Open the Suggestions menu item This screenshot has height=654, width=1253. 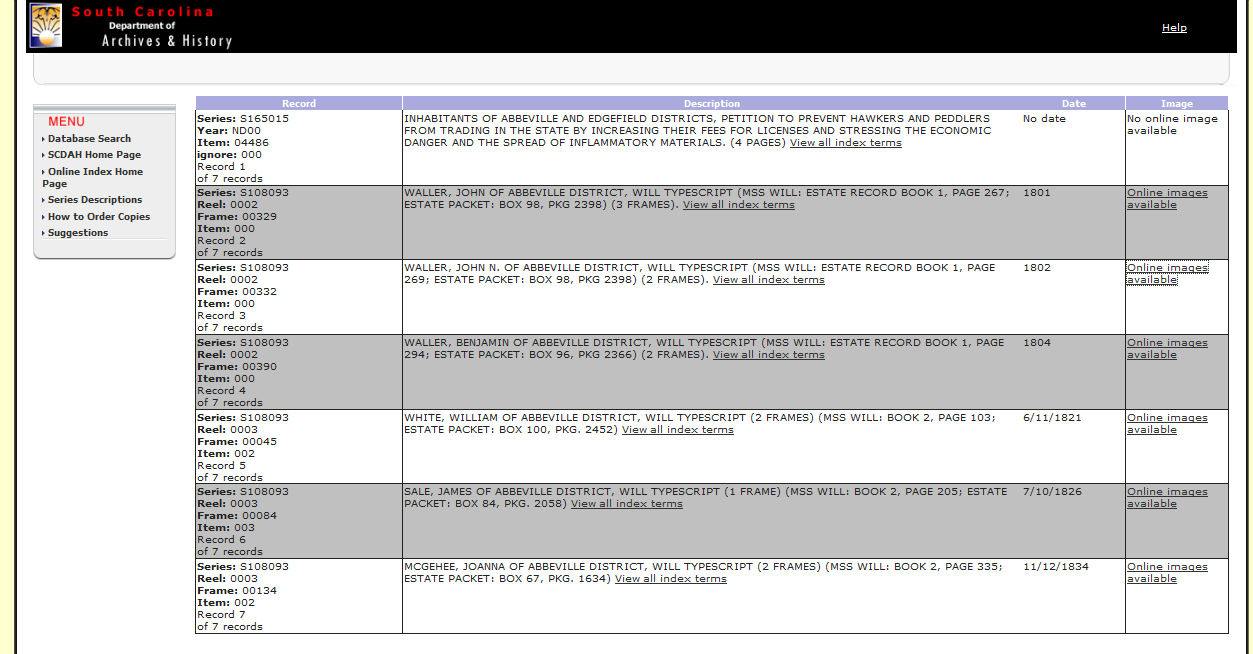[78, 233]
